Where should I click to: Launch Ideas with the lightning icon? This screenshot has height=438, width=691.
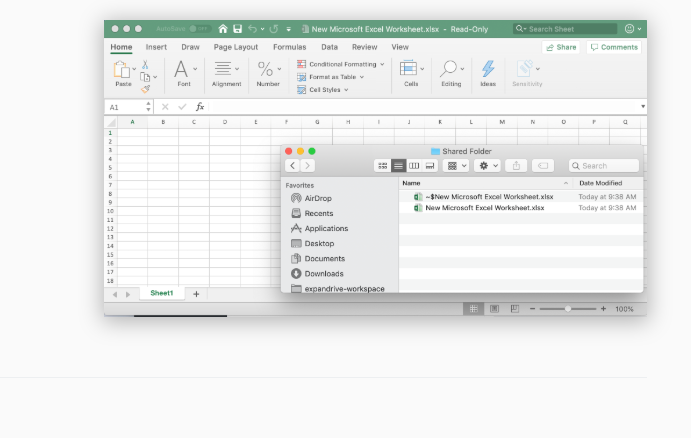(x=488, y=69)
